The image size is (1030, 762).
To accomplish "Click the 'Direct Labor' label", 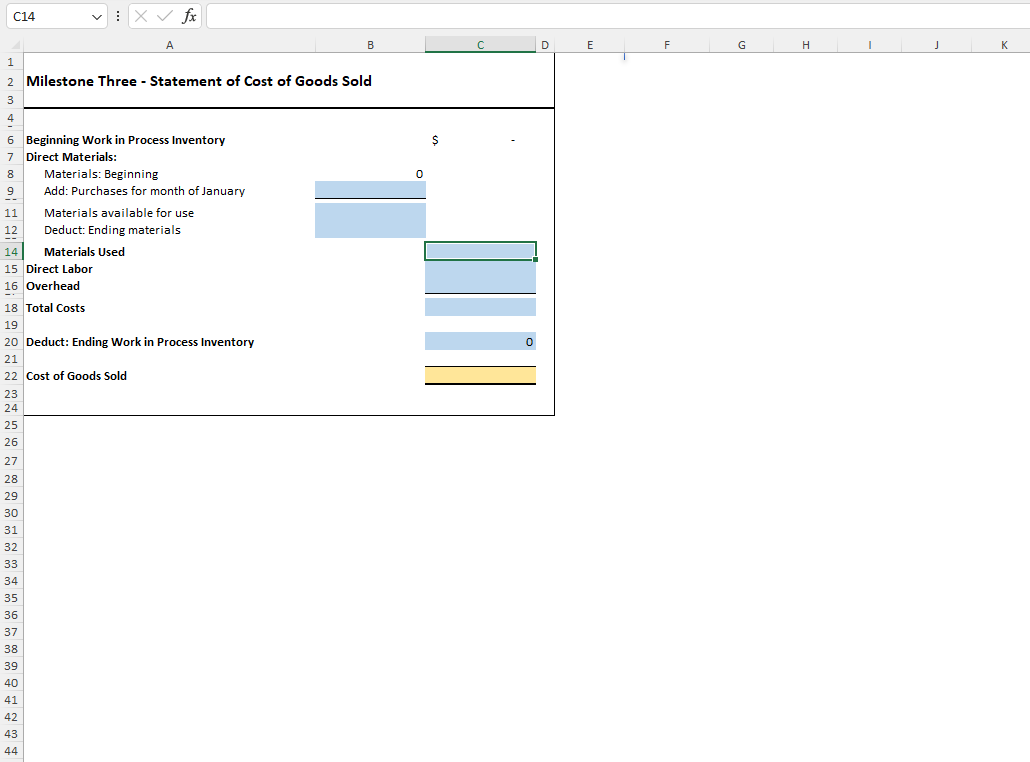I will tap(59, 269).
